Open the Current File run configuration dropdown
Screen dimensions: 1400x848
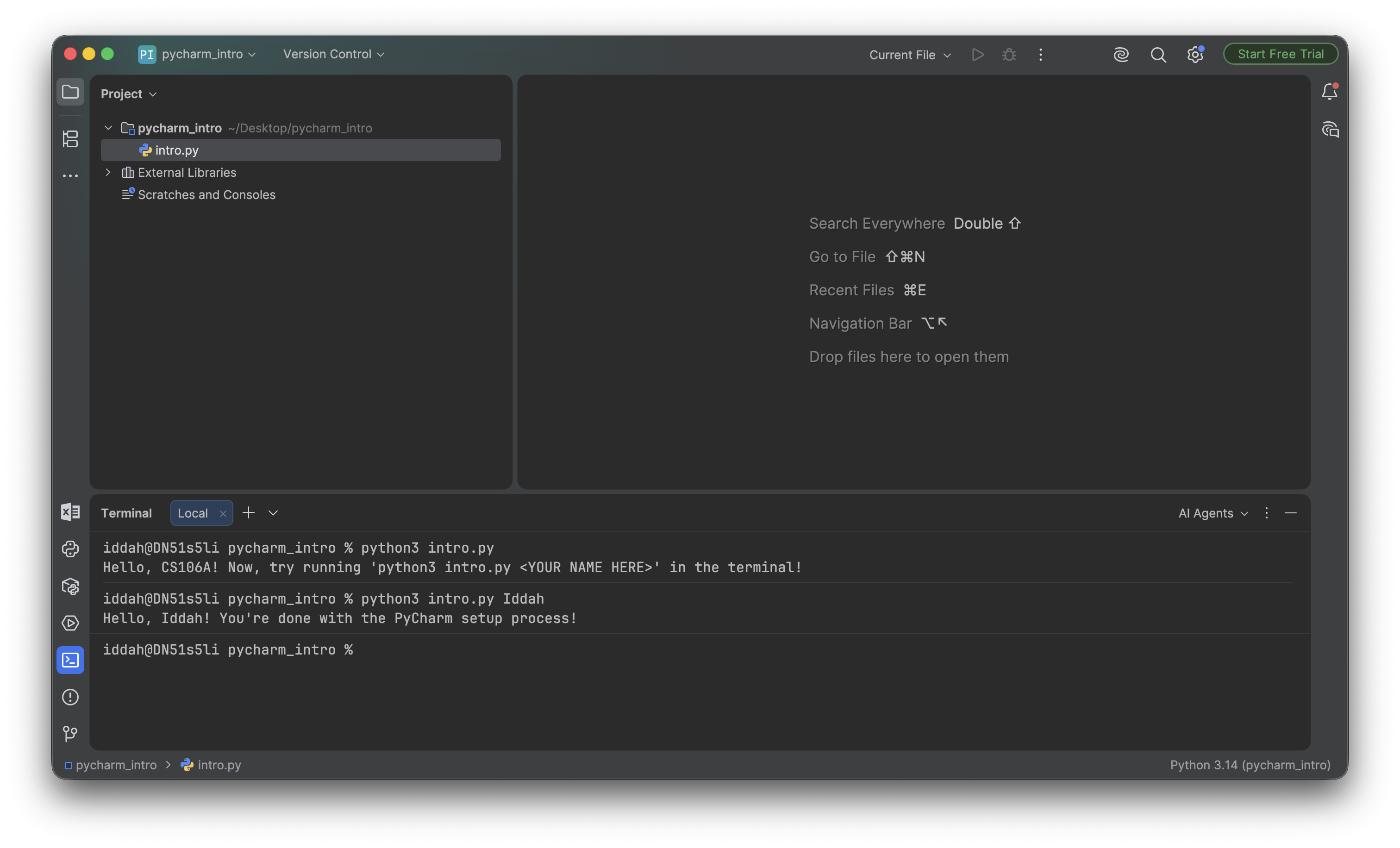(910, 55)
